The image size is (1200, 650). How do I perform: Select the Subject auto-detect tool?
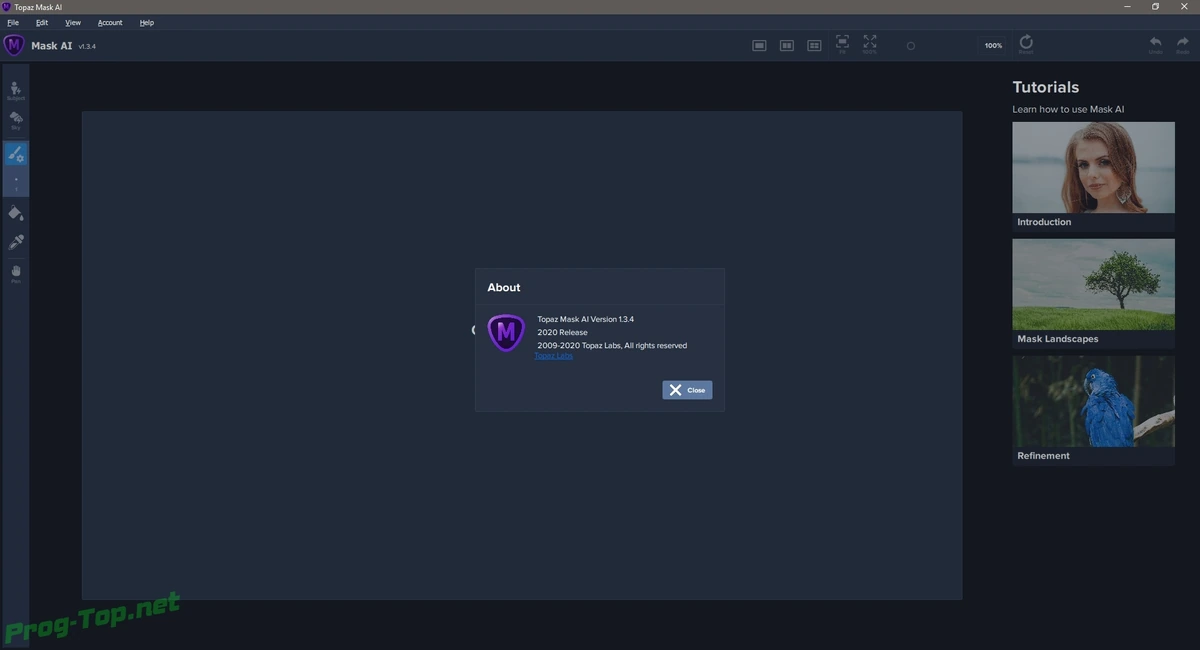coord(16,90)
